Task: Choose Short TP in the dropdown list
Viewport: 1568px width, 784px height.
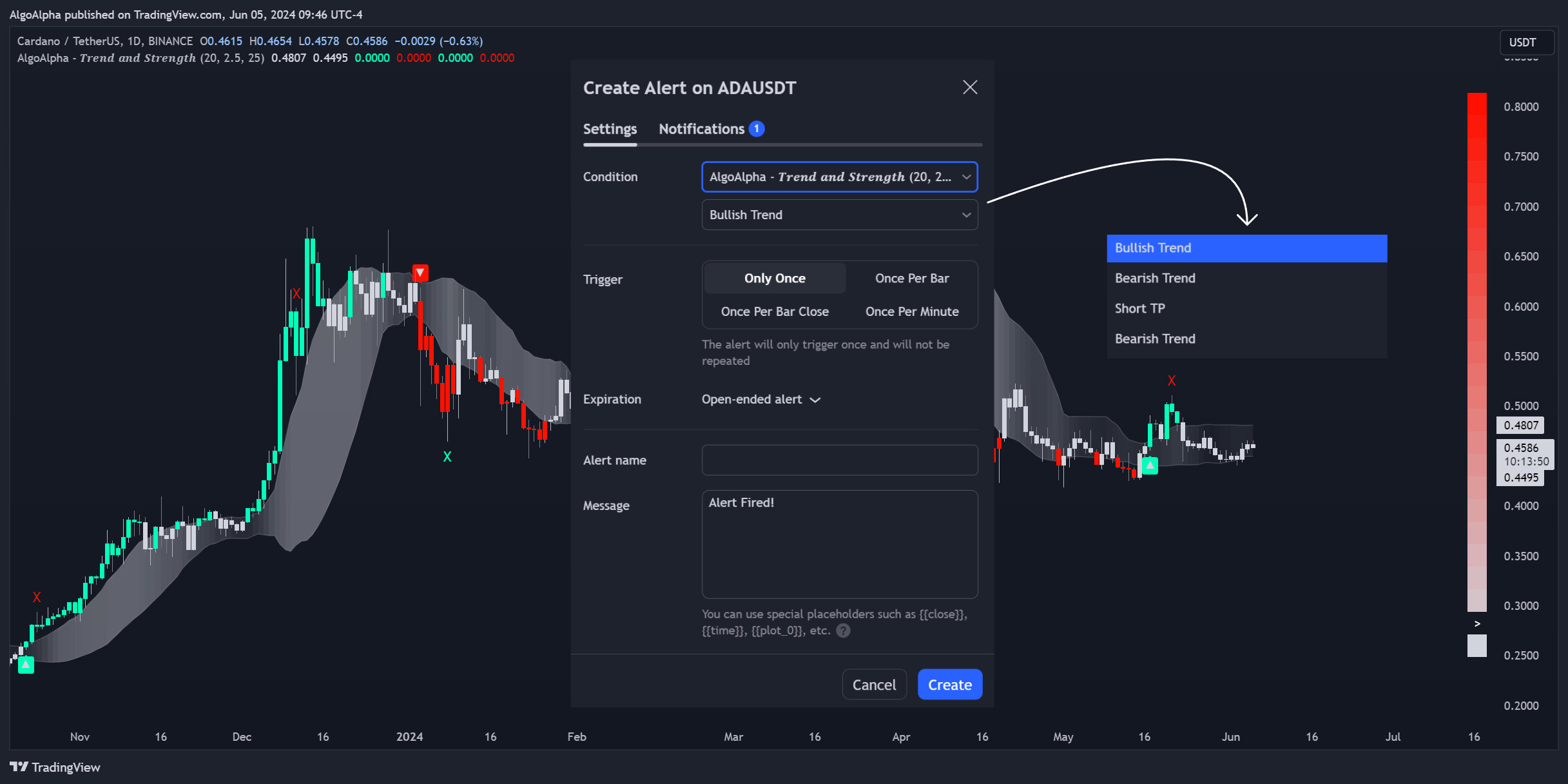Action: coord(1246,308)
